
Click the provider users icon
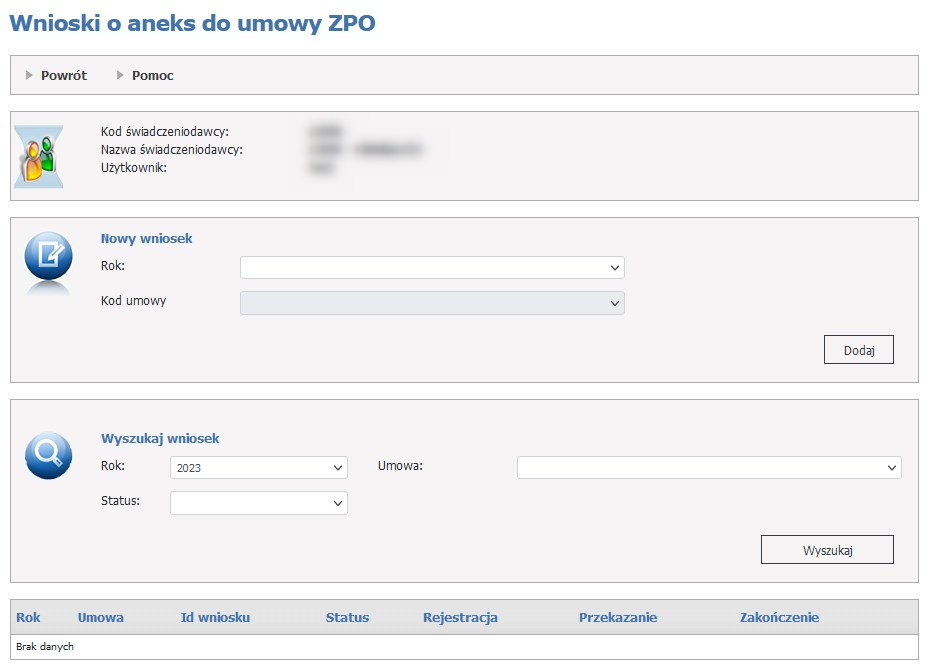[39, 156]
